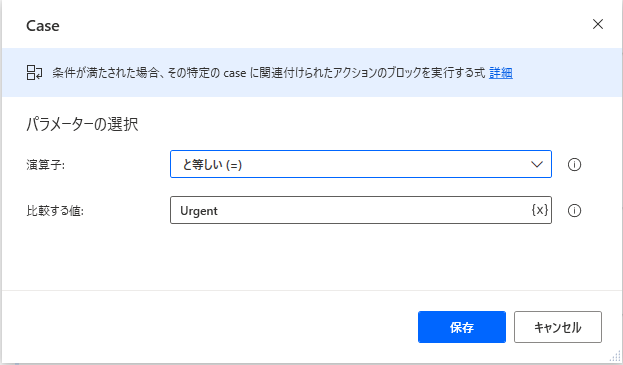Click the 演算子: label
Screen dimensions: 623x365
pyautogui.click(x=45, y=164)
